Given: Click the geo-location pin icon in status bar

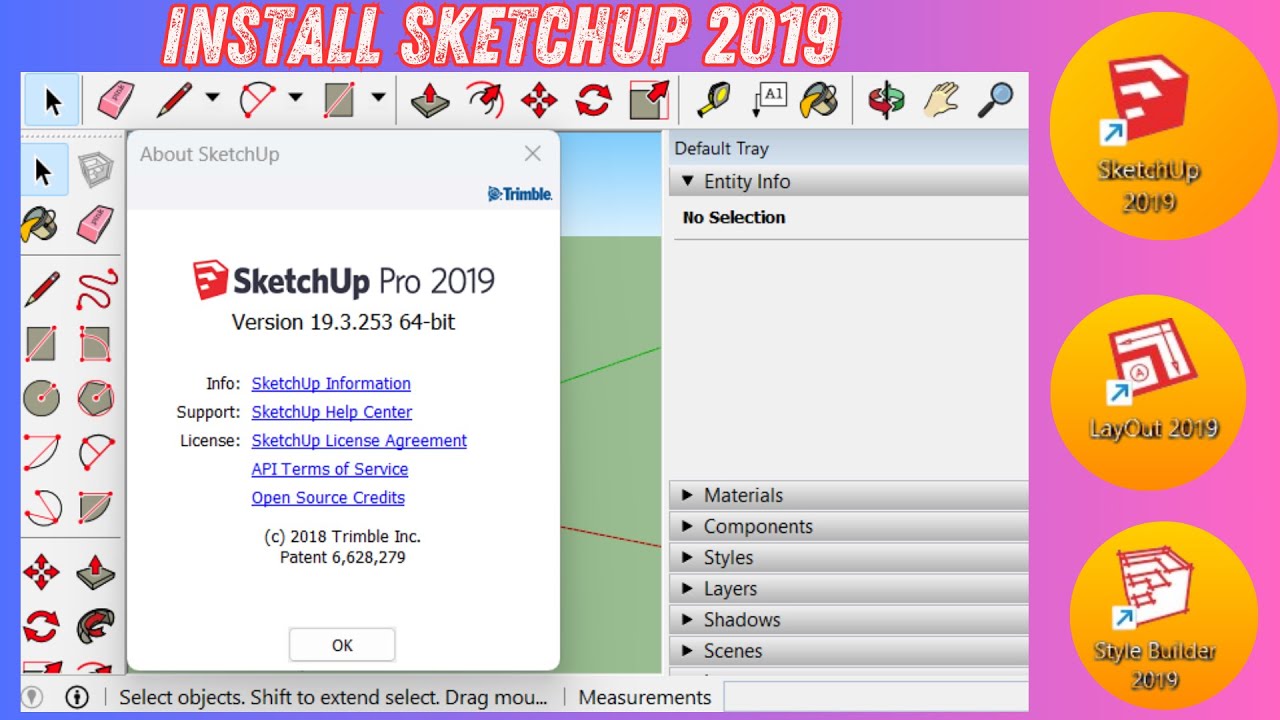Looking at the screenshot, I should coord(33,697).
